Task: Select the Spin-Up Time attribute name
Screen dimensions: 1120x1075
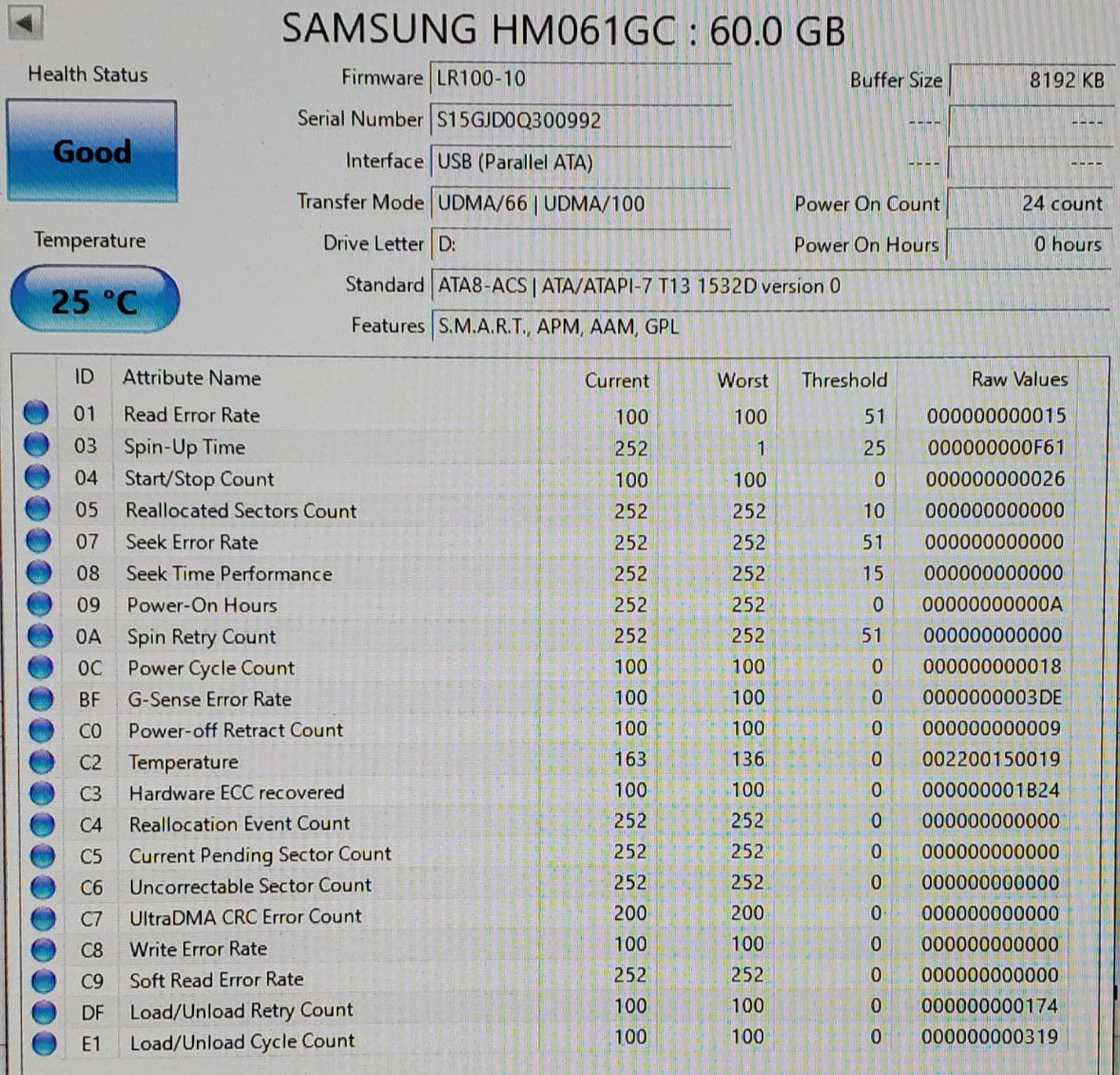Action: click(x=185, y=447)
